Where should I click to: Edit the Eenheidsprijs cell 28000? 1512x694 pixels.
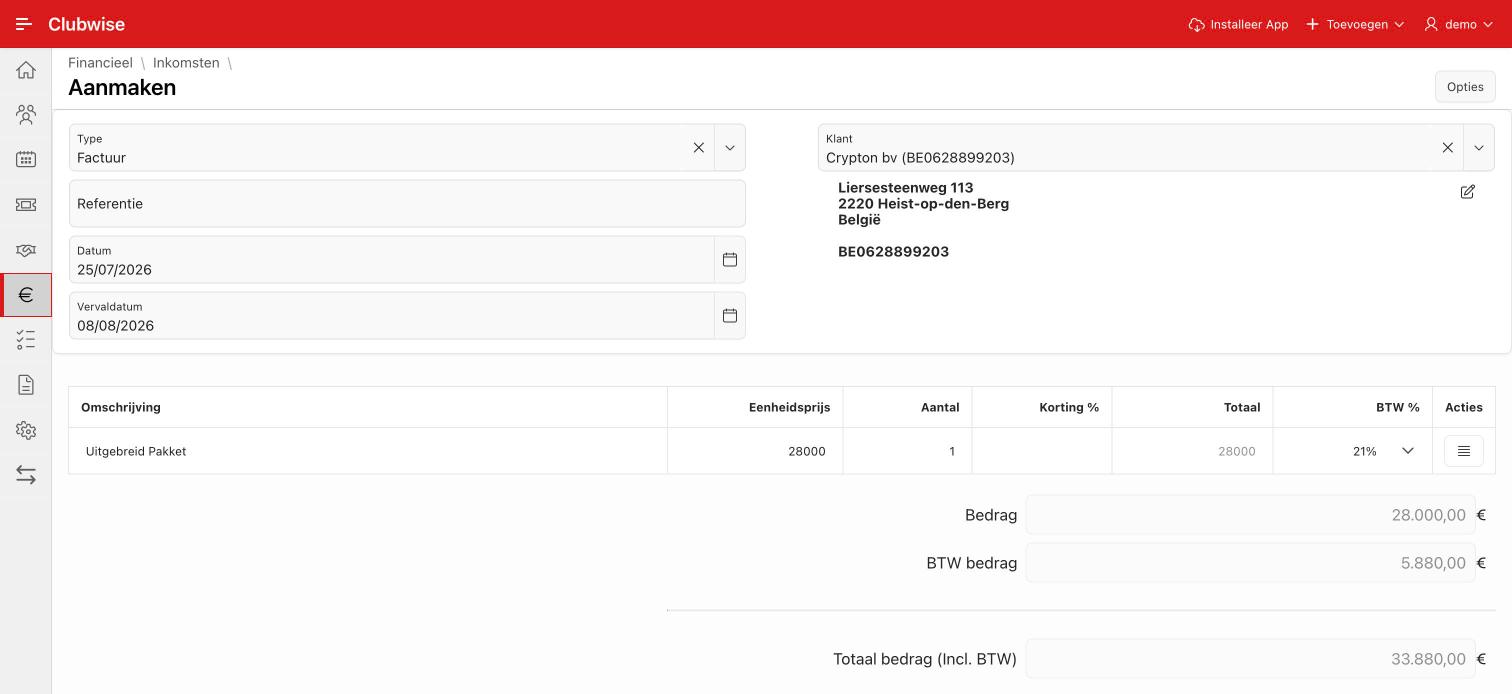pos(755,451)
